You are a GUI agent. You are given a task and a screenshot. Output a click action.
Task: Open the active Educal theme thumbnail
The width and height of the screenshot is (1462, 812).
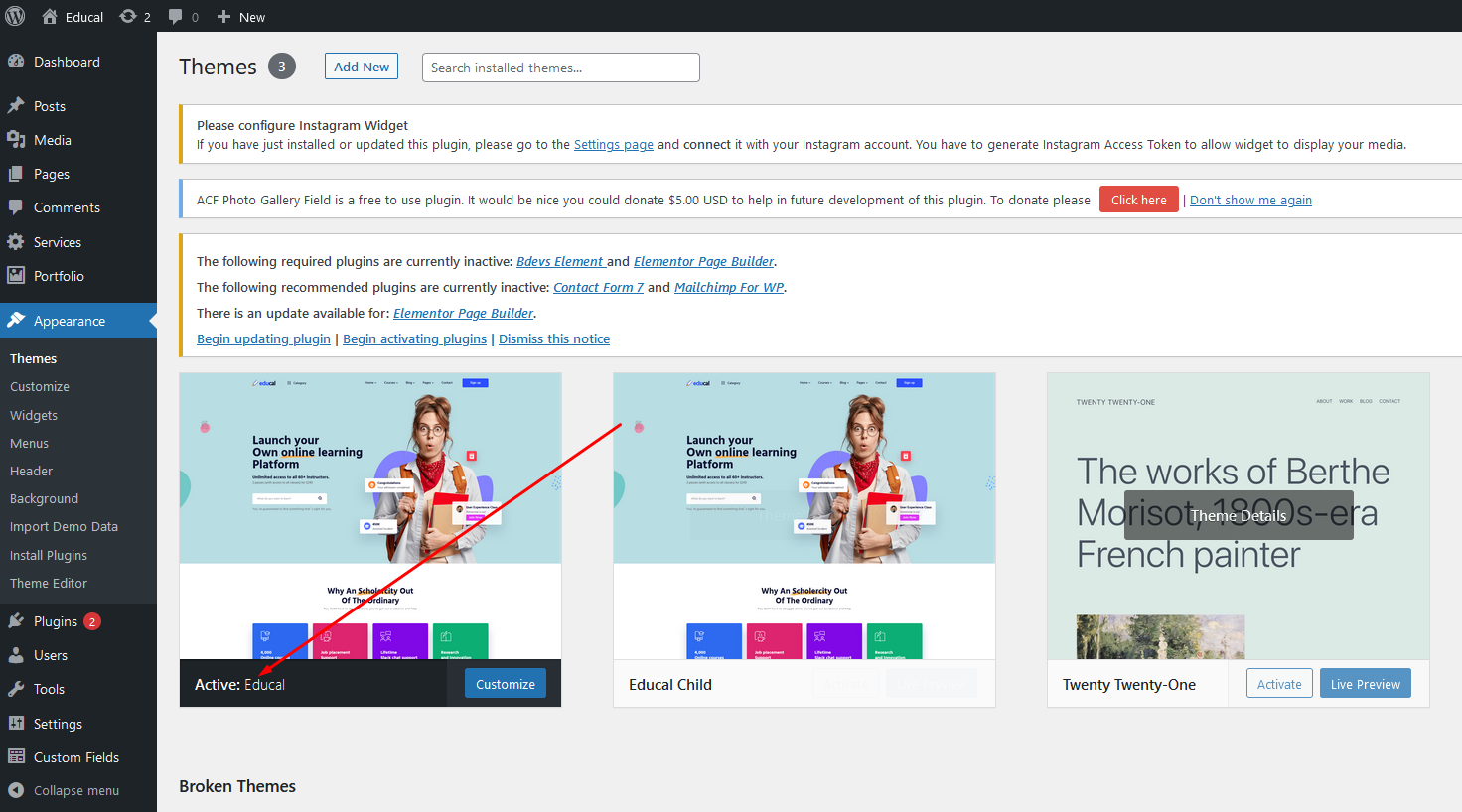click(x=370, y=516)
